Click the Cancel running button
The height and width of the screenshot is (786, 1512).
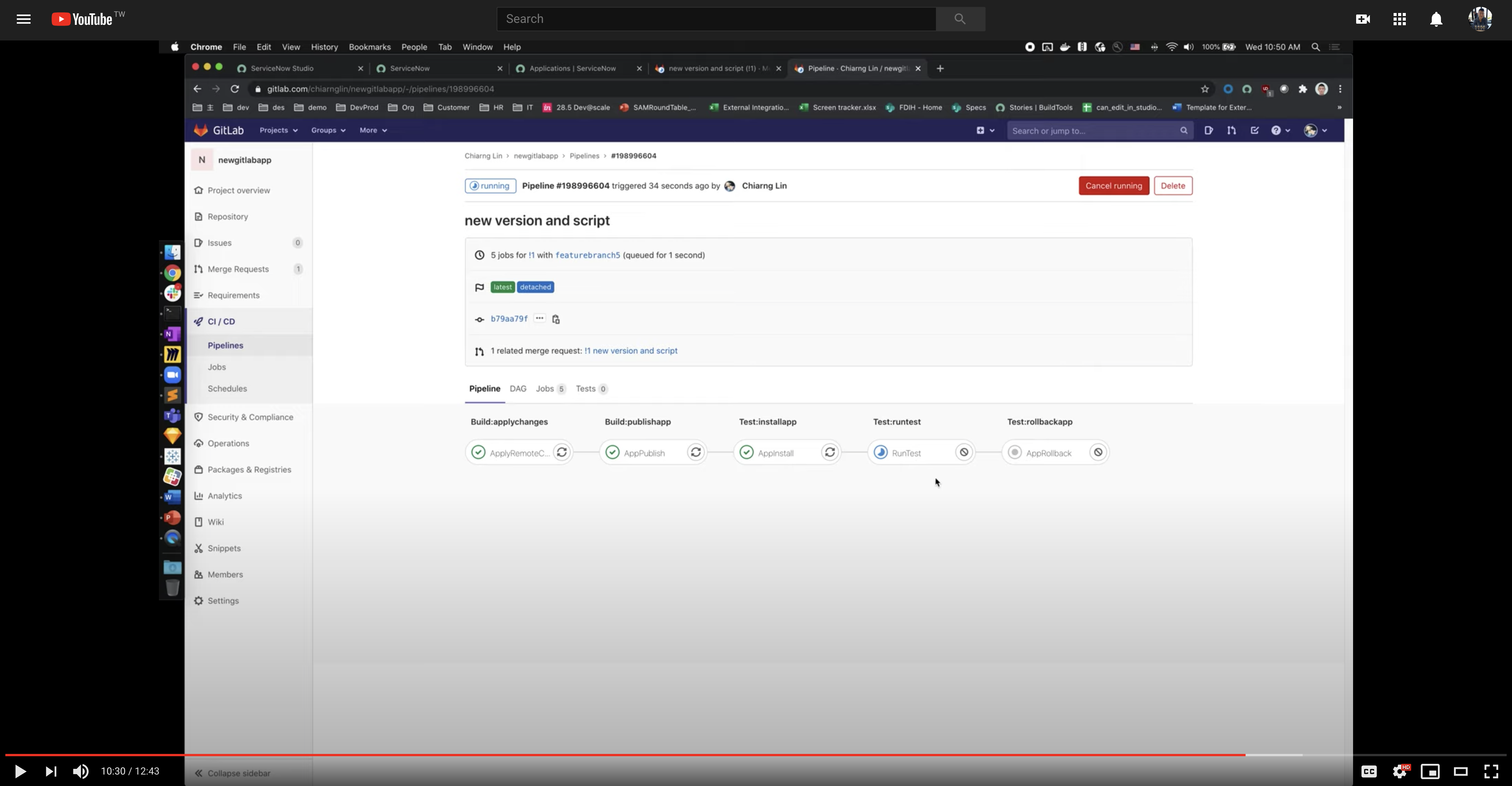1113,186
